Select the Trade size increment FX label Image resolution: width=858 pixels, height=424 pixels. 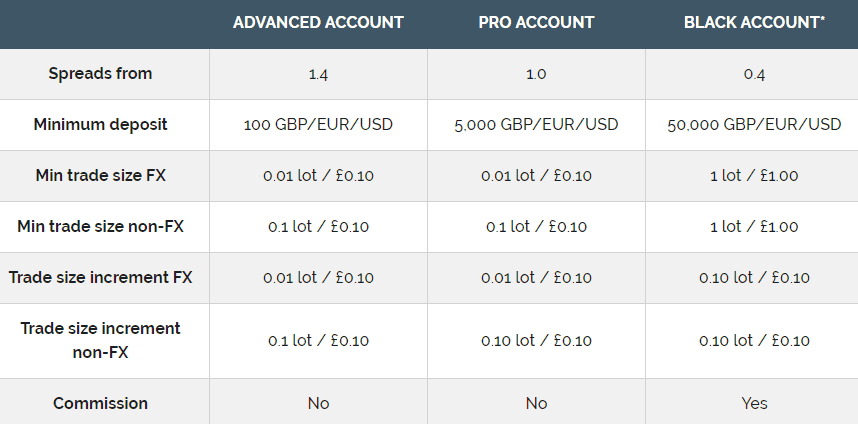(100, 277)
